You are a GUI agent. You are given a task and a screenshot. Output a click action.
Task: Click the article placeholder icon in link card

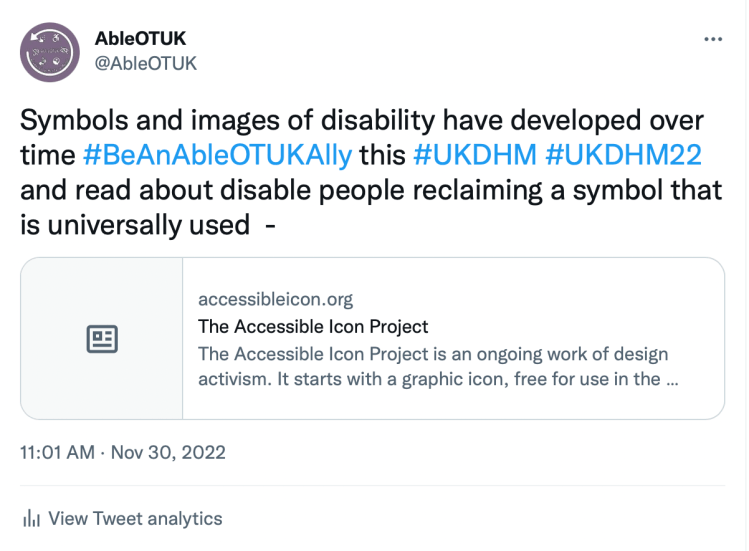click(102, 339)
